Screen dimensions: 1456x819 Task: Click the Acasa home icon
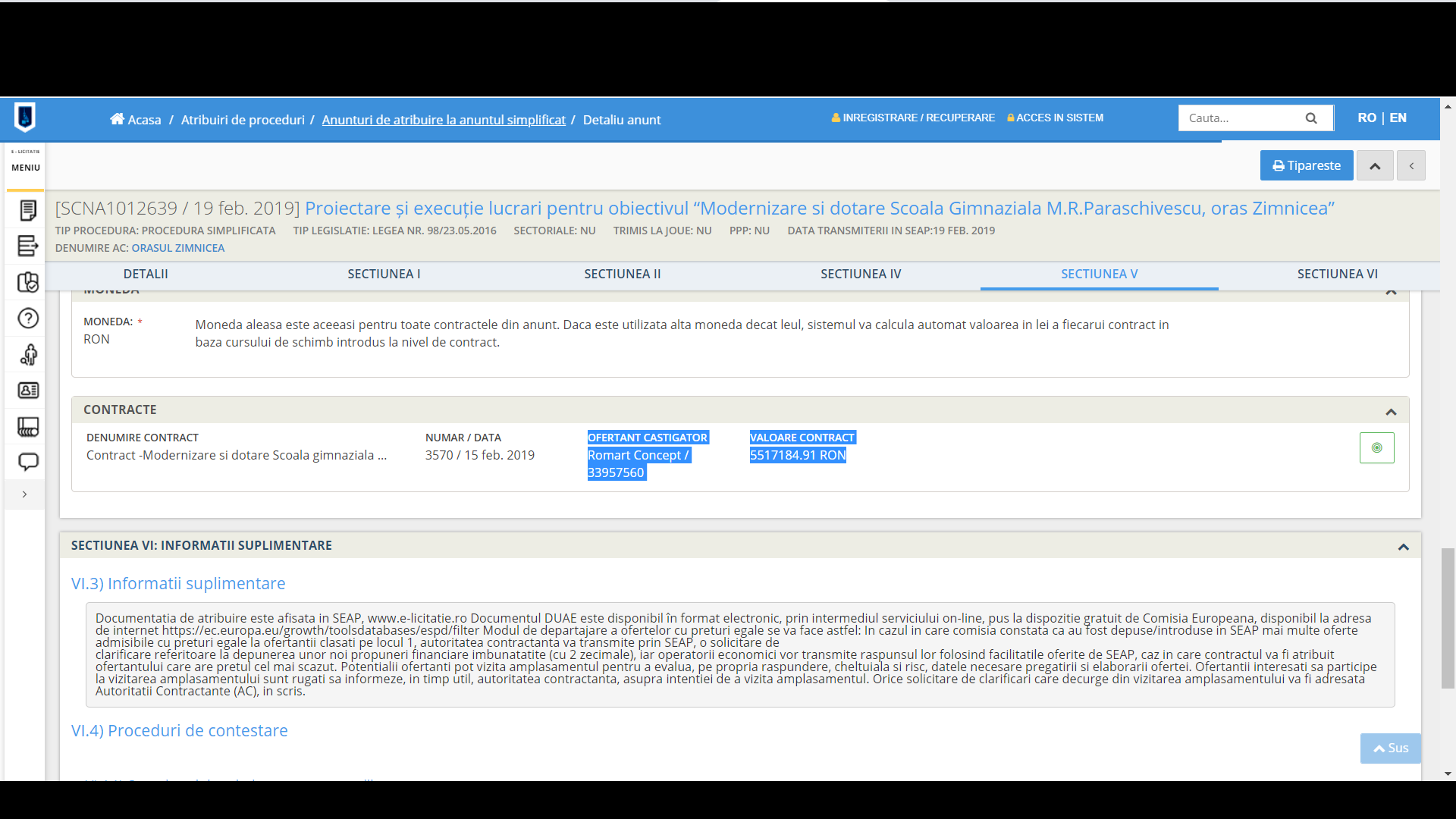(117, 119)
